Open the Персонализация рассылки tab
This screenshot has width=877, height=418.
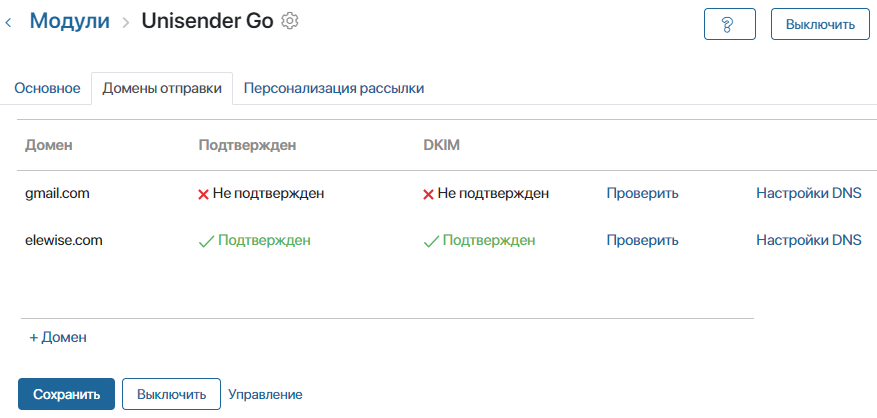(x=334, y=88)
